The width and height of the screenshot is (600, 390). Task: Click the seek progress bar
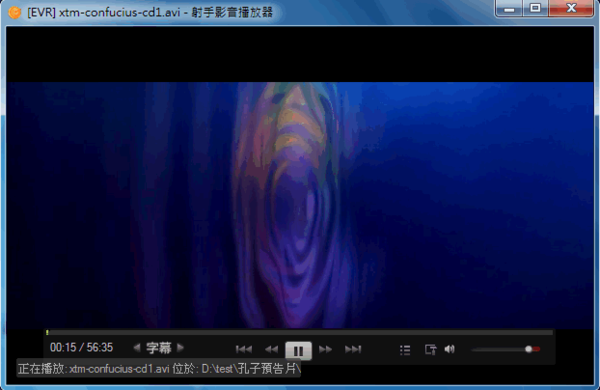[300, 333]
